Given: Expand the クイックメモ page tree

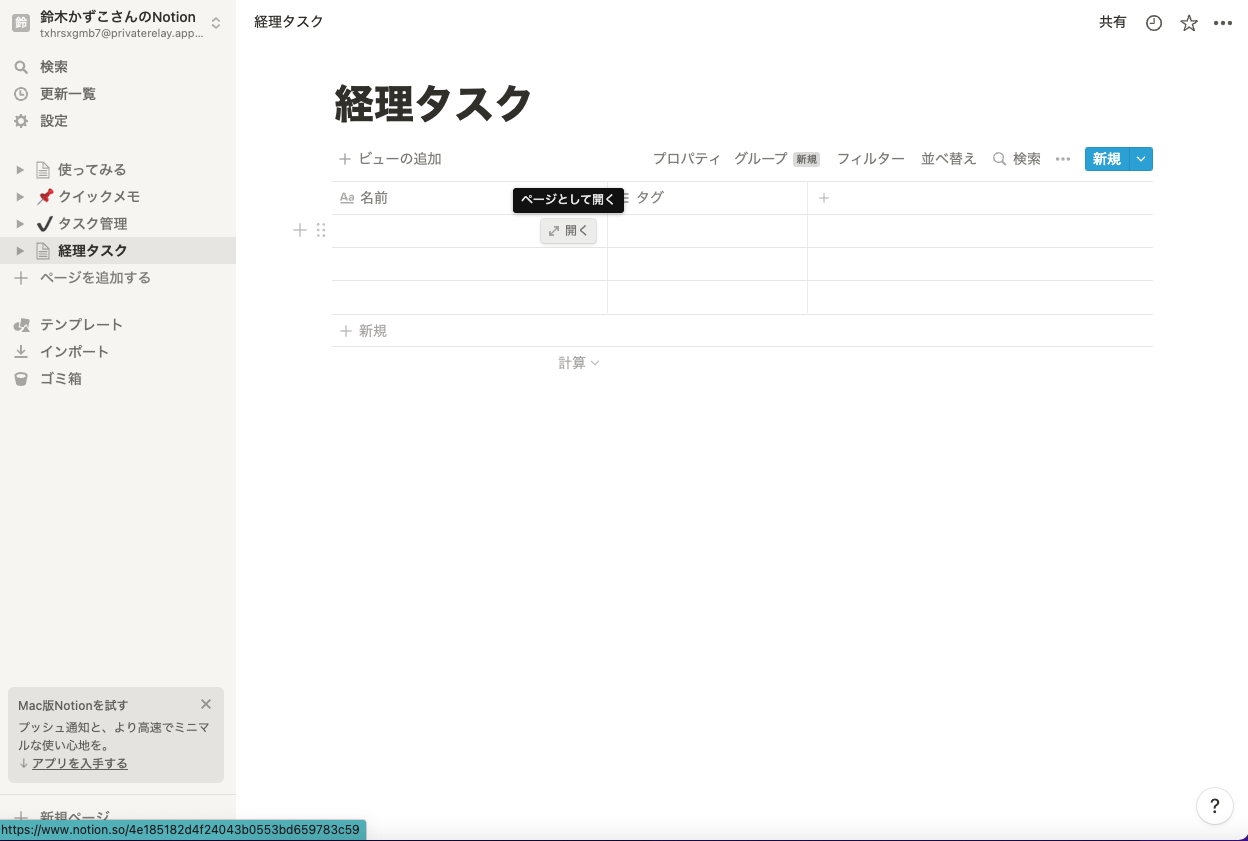Looking at the screenshot, I should [x=20, y=197].
